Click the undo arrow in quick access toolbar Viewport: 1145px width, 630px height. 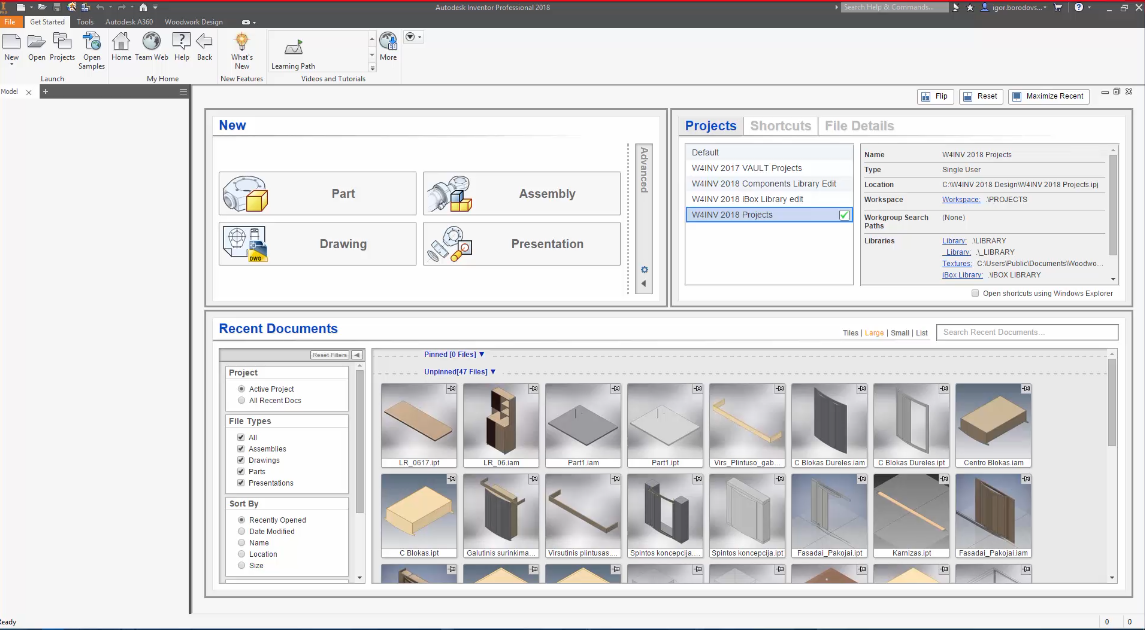(x=100, y=7)
